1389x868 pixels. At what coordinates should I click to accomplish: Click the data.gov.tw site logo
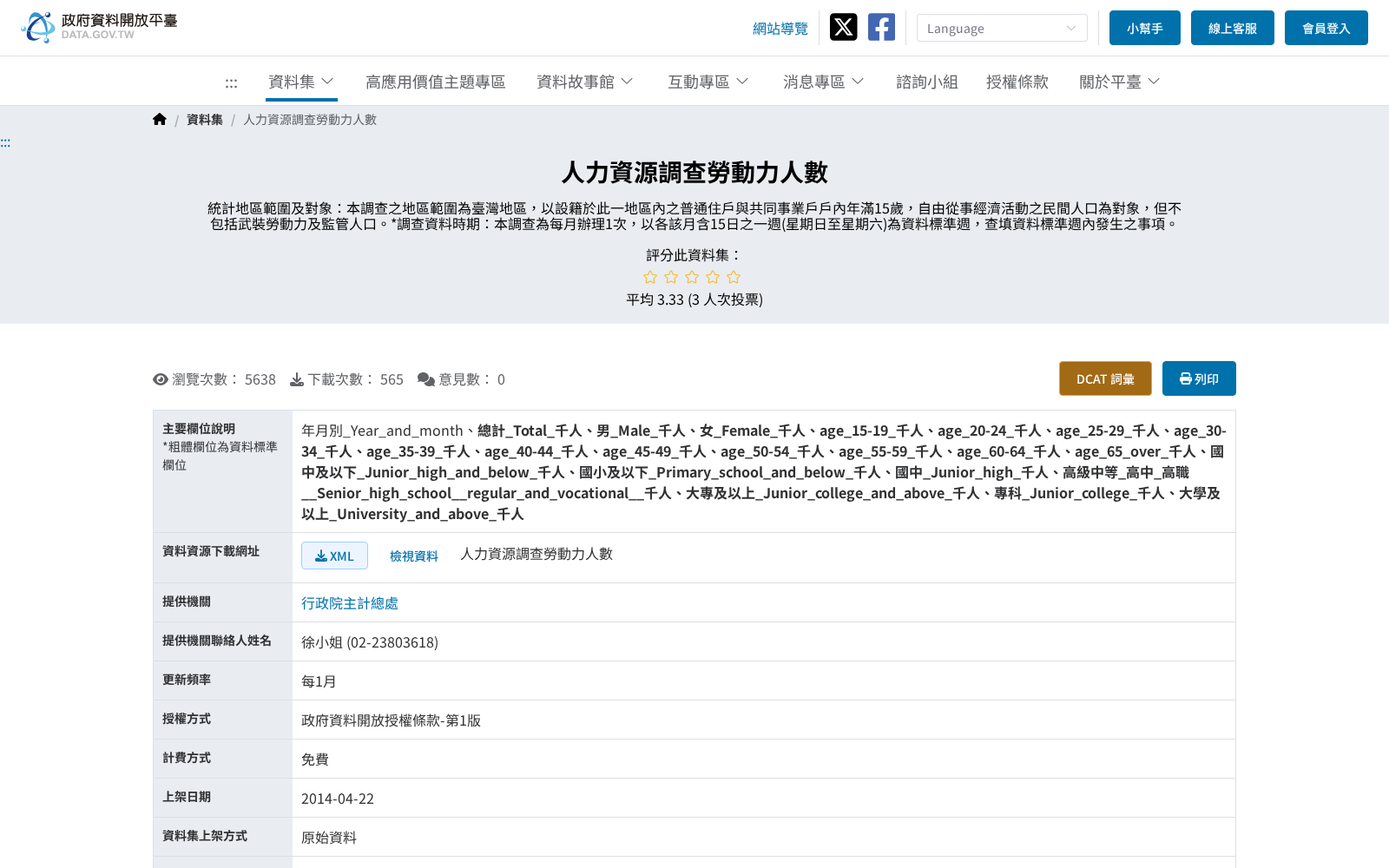pyautogui.click(x=99, y=27)
